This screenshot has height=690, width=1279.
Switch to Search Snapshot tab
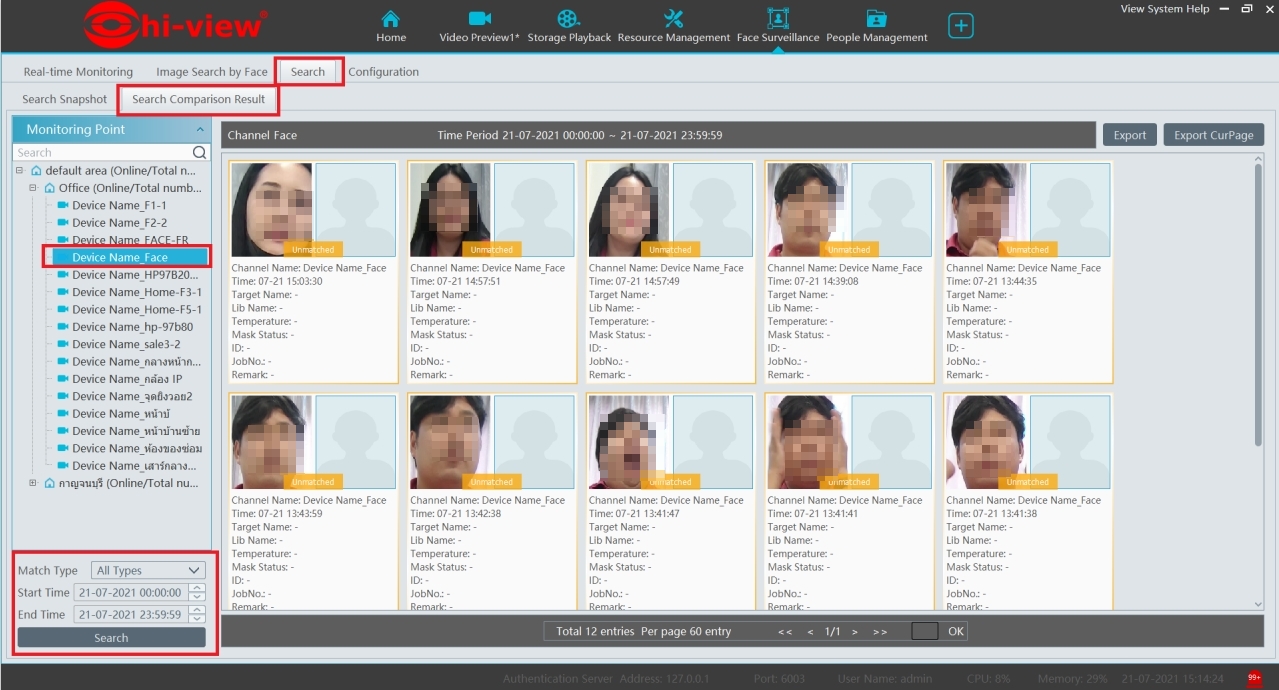point(64,99)
